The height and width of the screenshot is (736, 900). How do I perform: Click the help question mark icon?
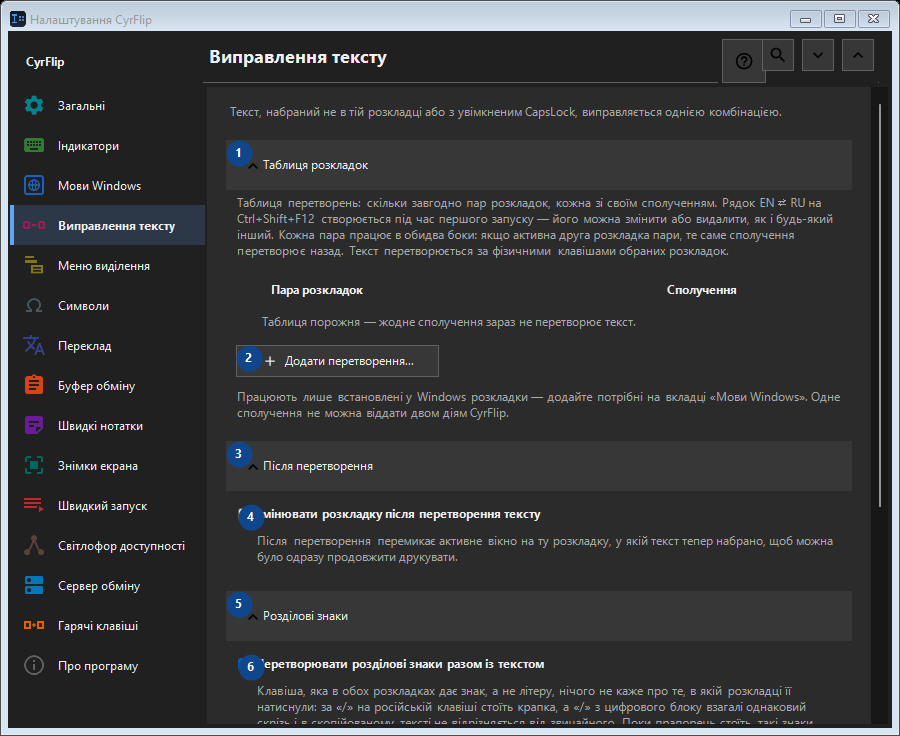click(x=744, y=61)
